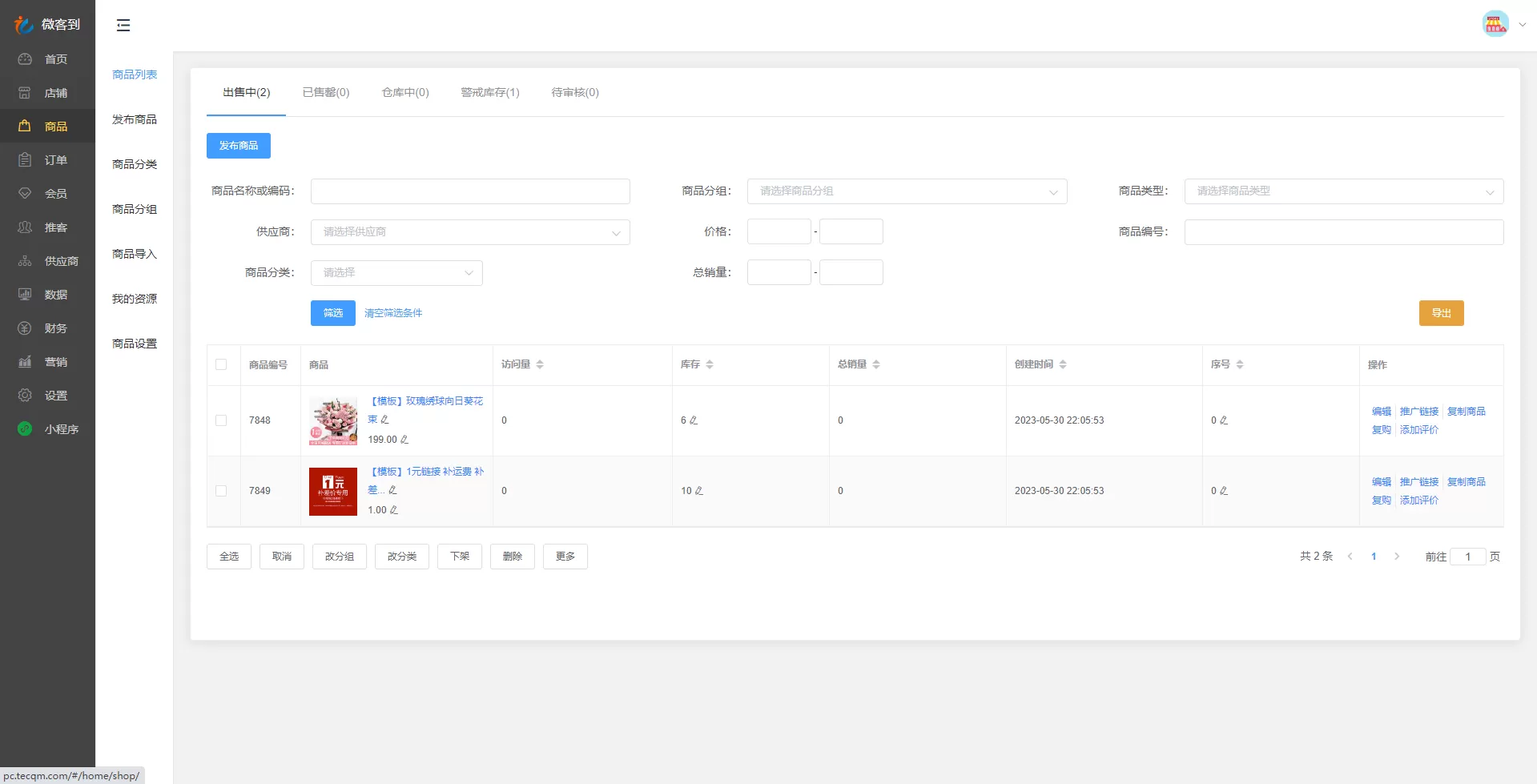Toggle the select-all checkbox in table header
1537x784 pixels.
221,364
